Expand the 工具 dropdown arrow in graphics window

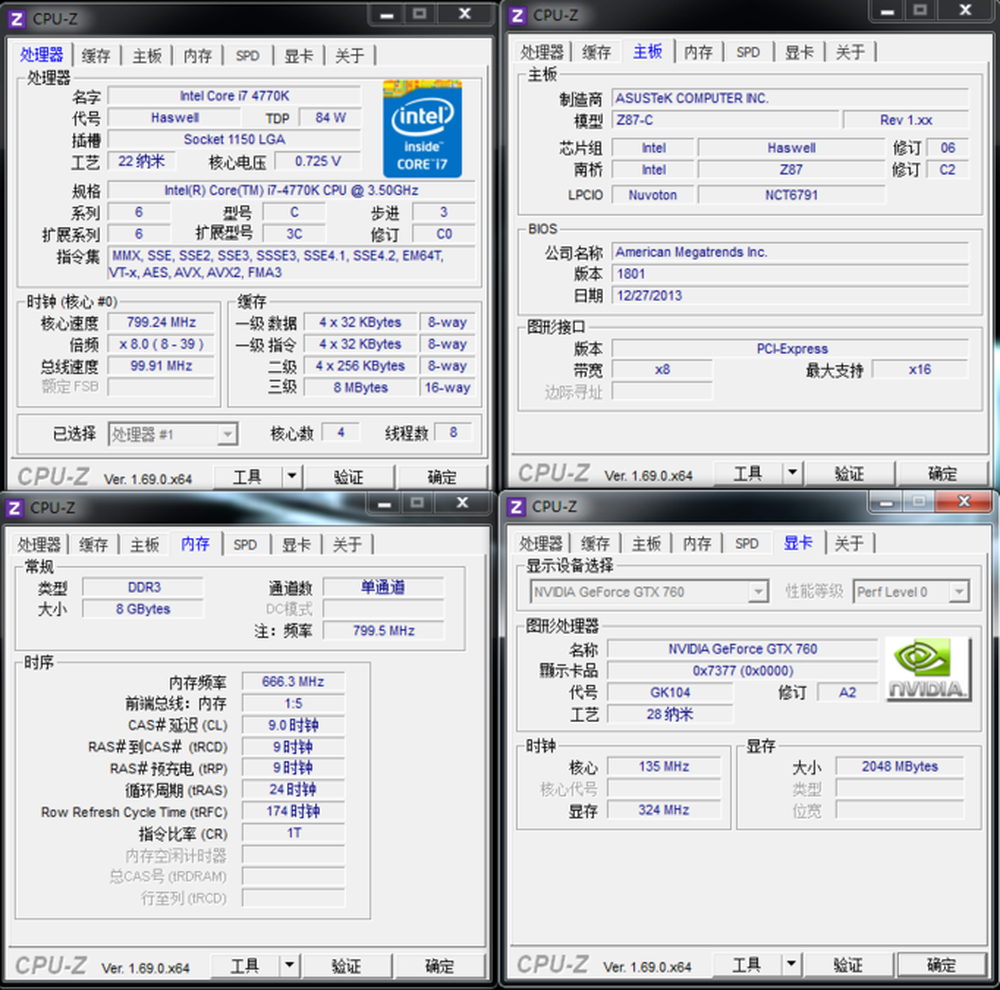pyautogui.click(x=791, y=963)
